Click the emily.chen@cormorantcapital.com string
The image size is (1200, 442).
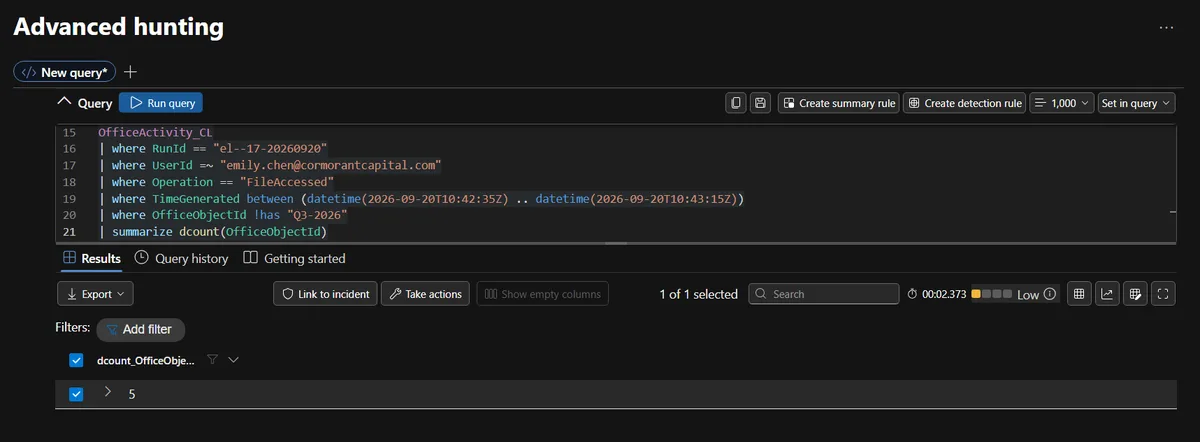point(330,164)
